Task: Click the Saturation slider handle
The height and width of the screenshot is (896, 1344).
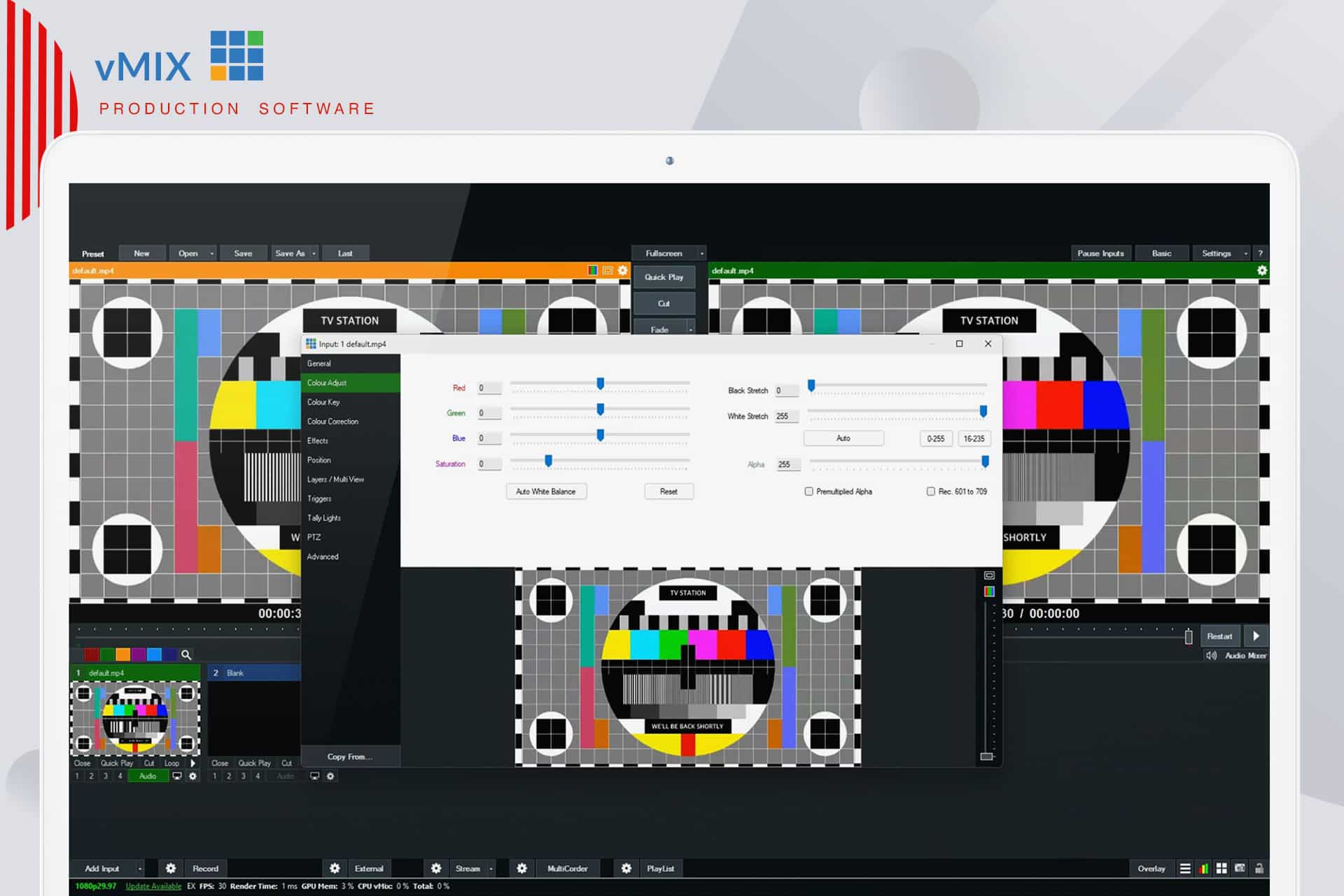Action: pyautogui.click(x=549, y=461)
